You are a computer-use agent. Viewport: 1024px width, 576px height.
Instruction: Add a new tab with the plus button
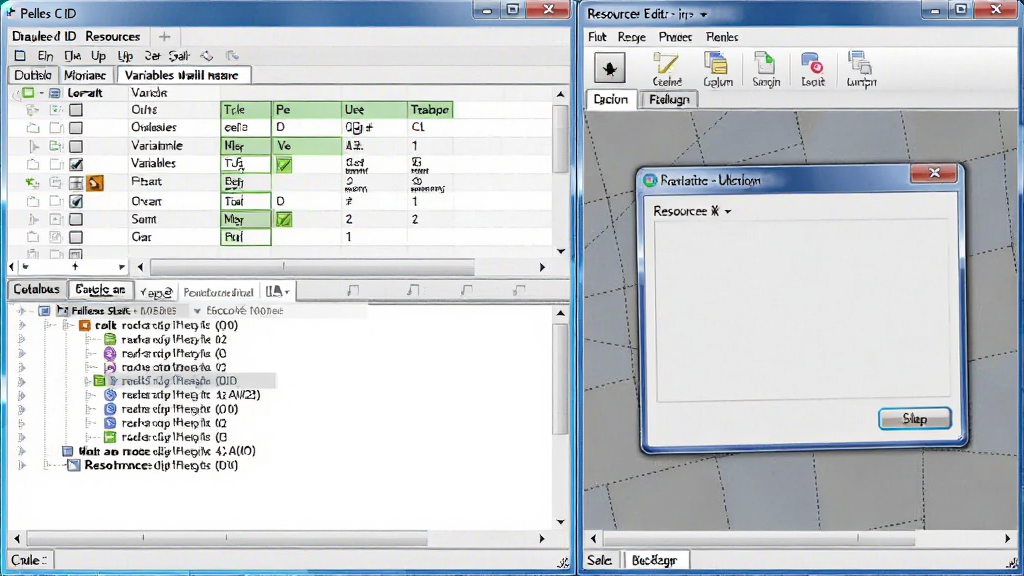pyautogui.click(x=165, y=37)
